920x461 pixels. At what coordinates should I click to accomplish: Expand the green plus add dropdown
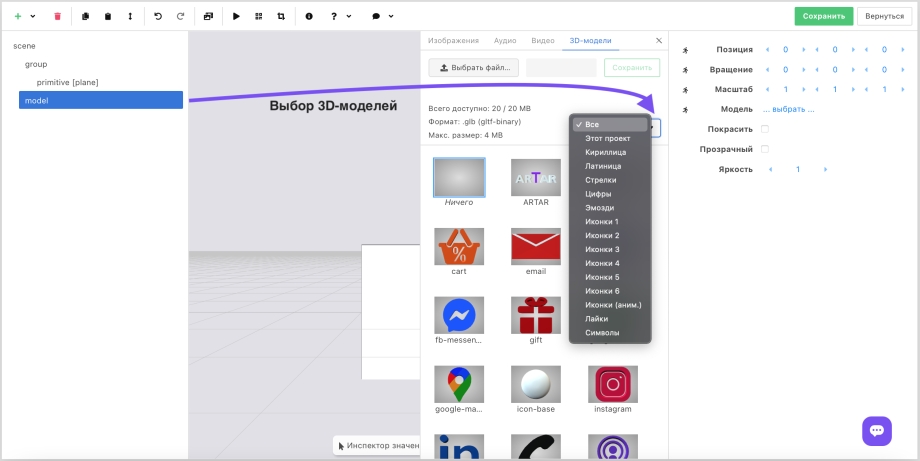(24, 16)
